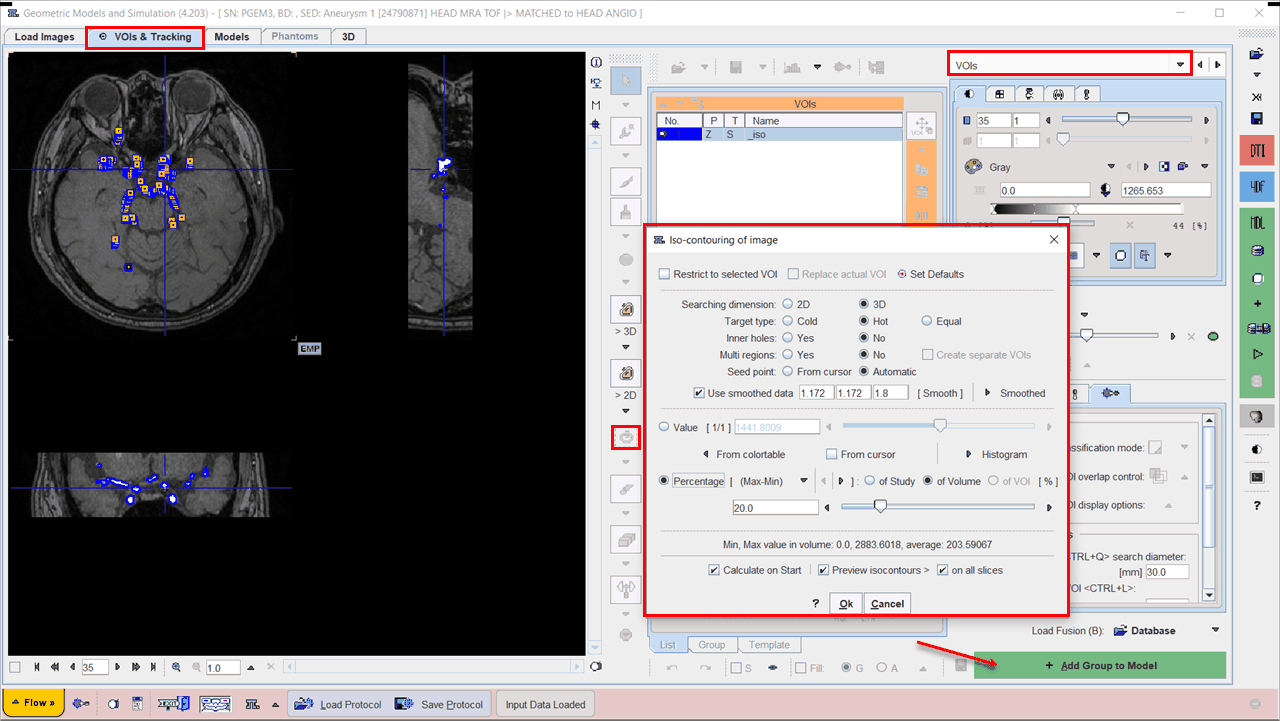Open the Gray colortable dropdown arrow
This screenshot has width=1280, height=721.
click(1110, 167)
